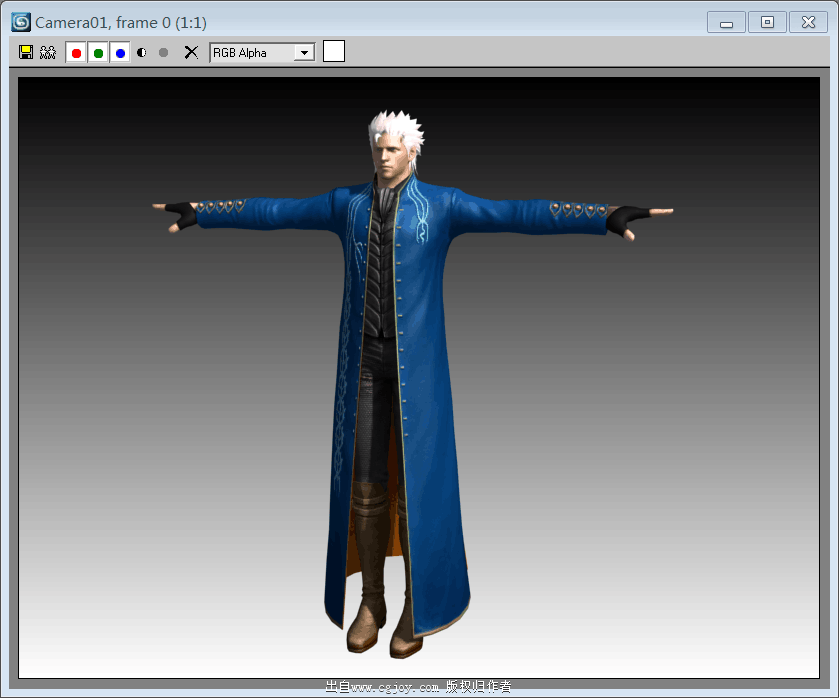The height and width of the screenshot is (698, 839).
Task: Maximize the rendered frame window
Action: 766,21
